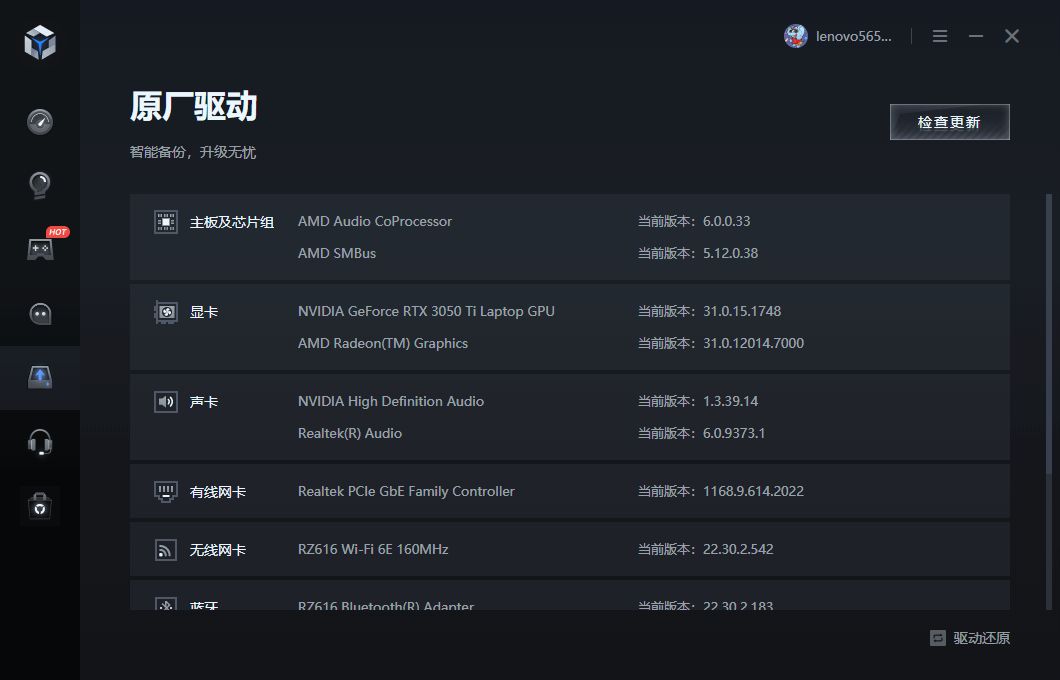This screenshot has height=680, width=1060.
Task: Click the 智能备份，升级无忧 subtitle
Action: coord(193,152)
